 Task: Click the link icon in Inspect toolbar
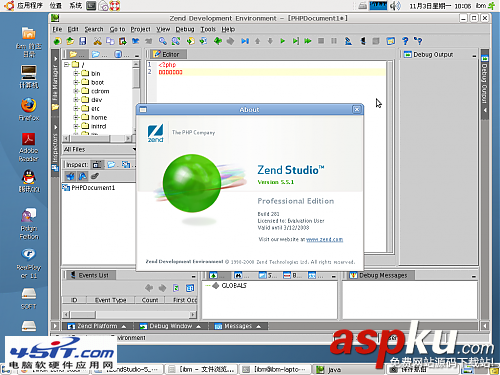click(95, 176)
